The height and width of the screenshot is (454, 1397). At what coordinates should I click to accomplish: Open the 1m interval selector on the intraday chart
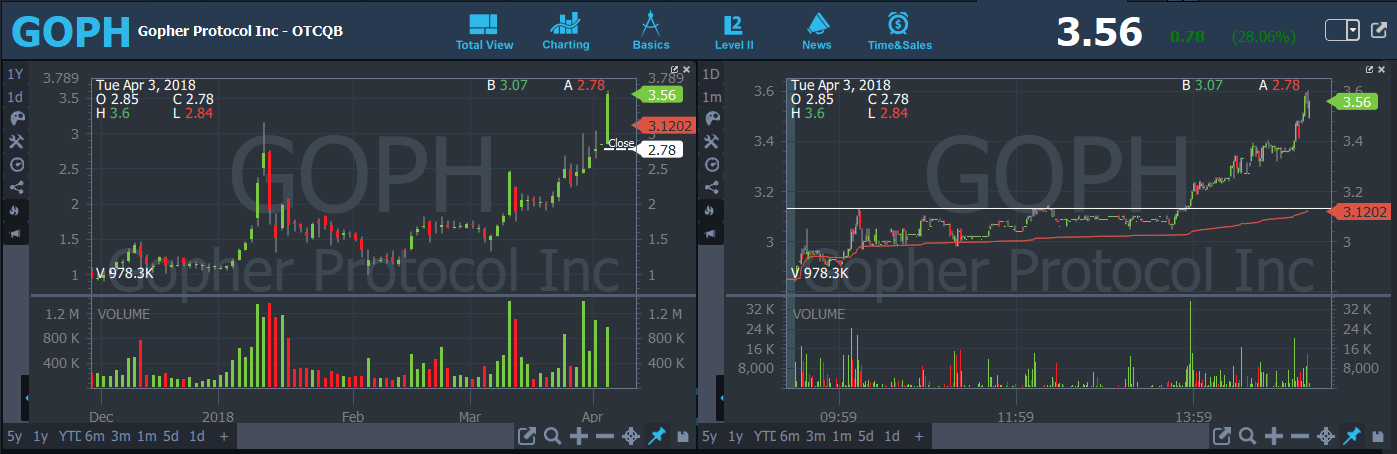click(x=712, y=97)
